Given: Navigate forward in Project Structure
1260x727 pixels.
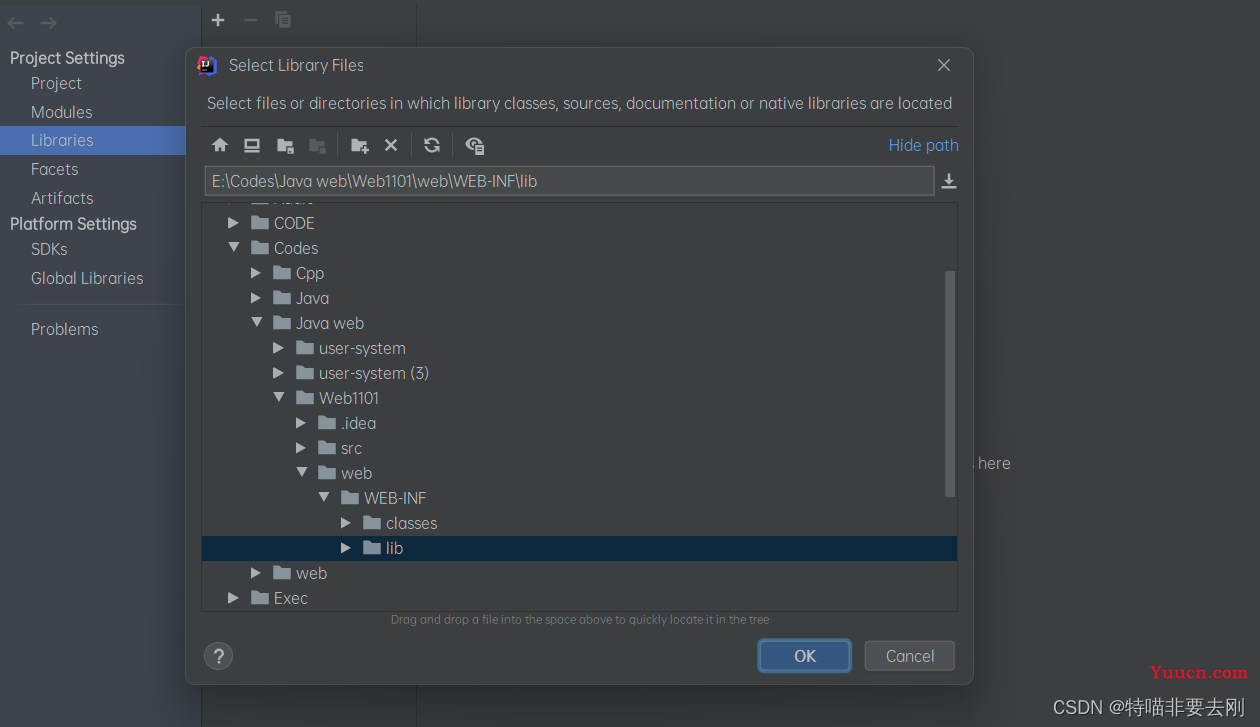Looking at the screenshot, I should coord(48,22).
